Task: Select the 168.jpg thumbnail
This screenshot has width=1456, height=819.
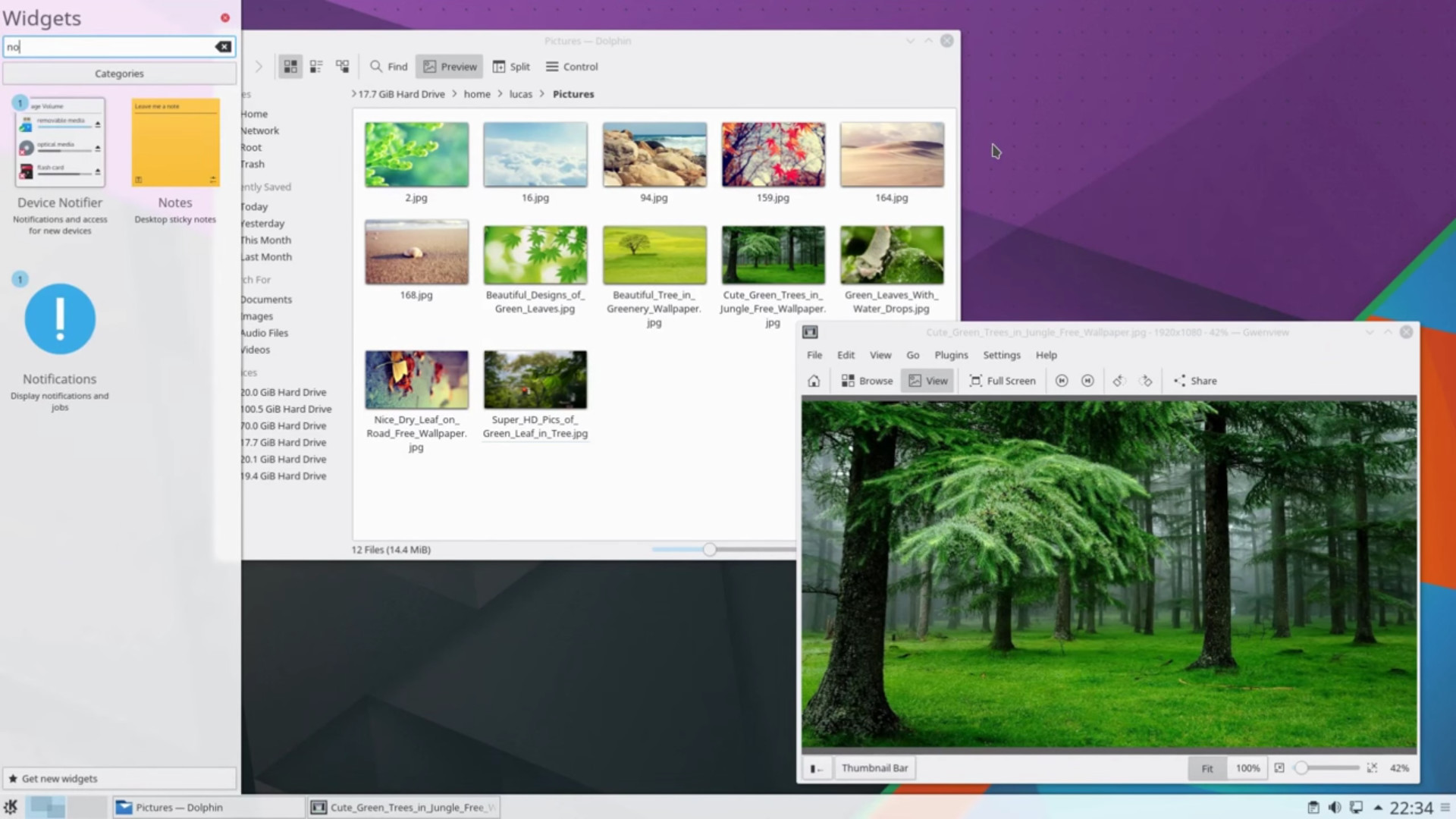Action: [x=416, y=253]
